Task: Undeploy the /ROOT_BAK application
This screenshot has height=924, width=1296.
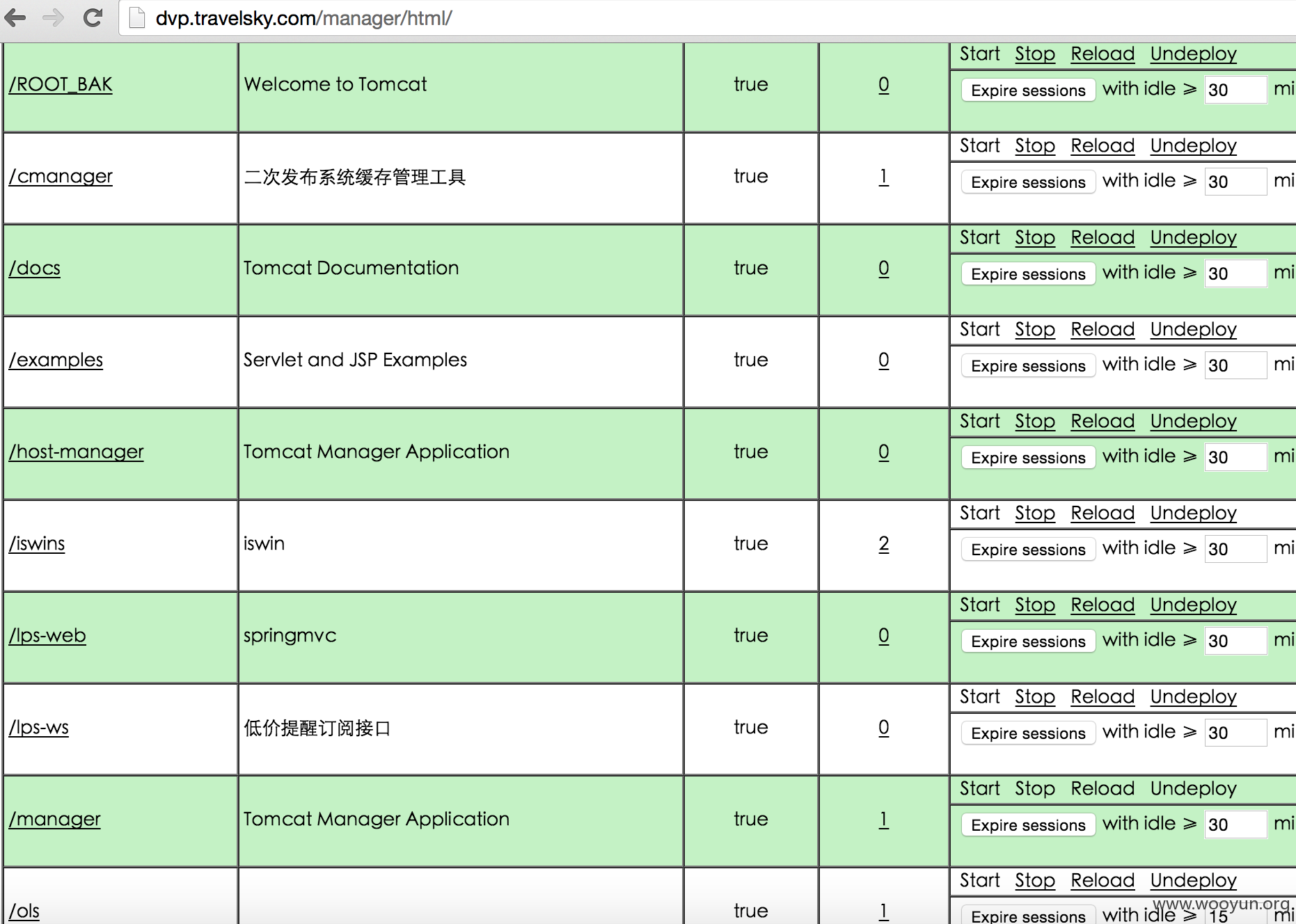Action: 1193,54
